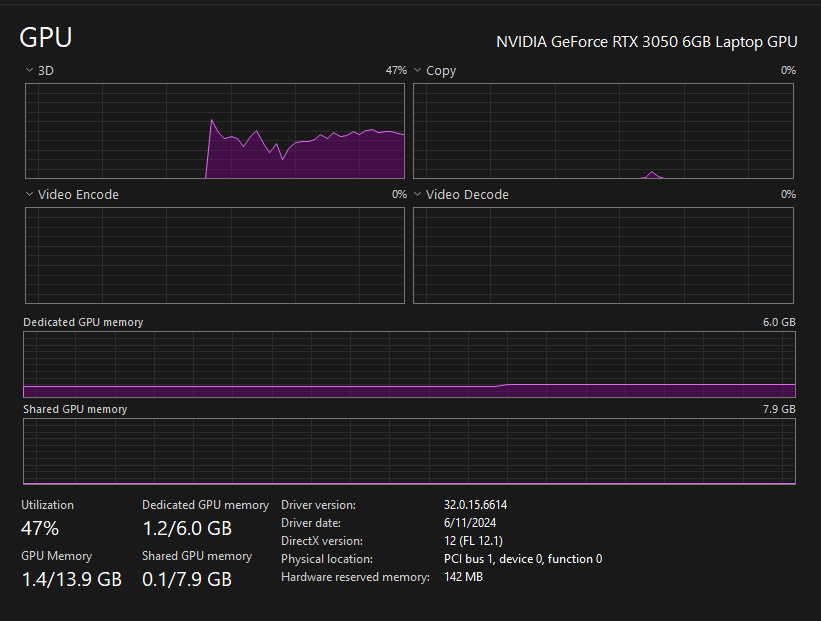The image size is (821, 621).
Task: Click the 0% value above Video Encode graph
Action: click(399, 194)
